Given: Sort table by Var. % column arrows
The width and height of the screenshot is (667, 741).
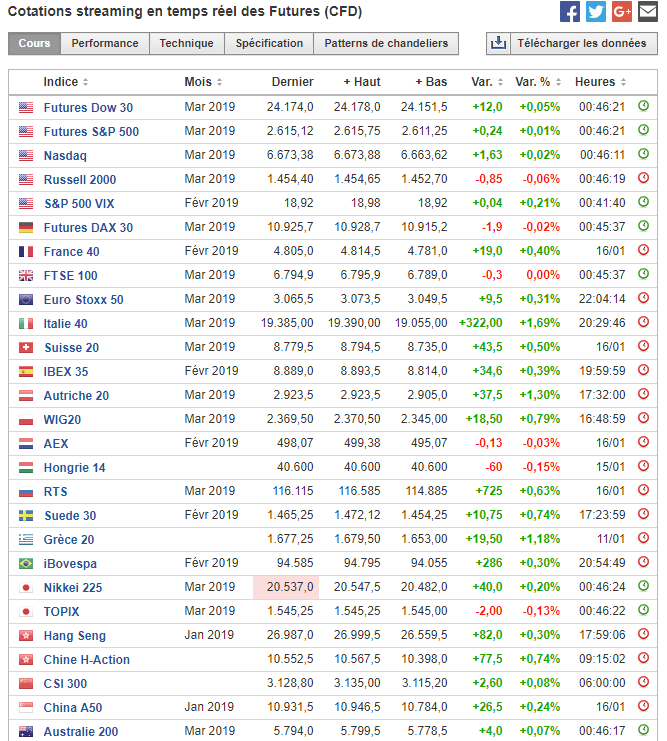Looking at the screenshot, I should point(558,82).
